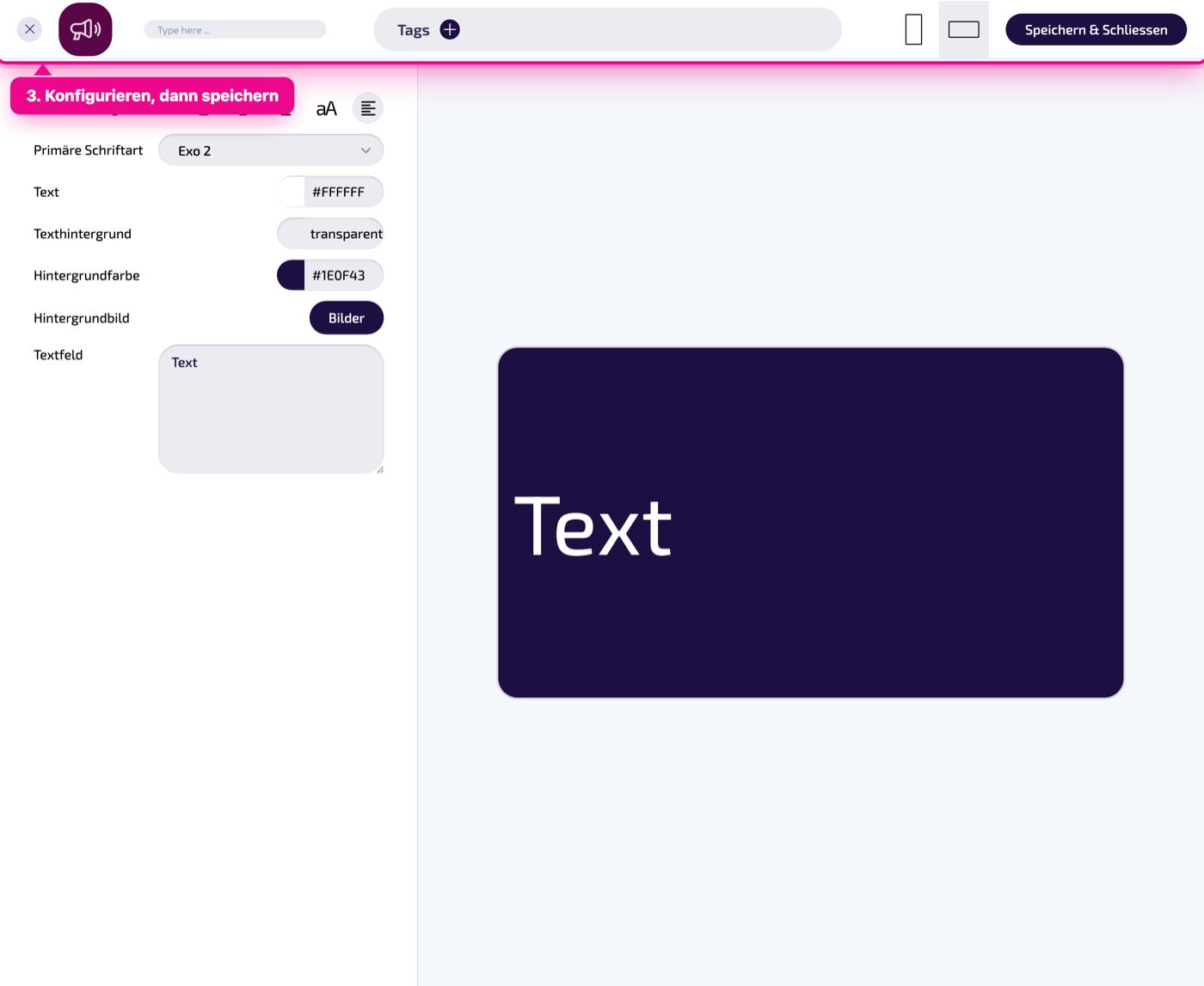Screen dimensions: 1204x986
Task: Click the Texthintergrund label
Action: pyautogui.click(x=83, y=234)
